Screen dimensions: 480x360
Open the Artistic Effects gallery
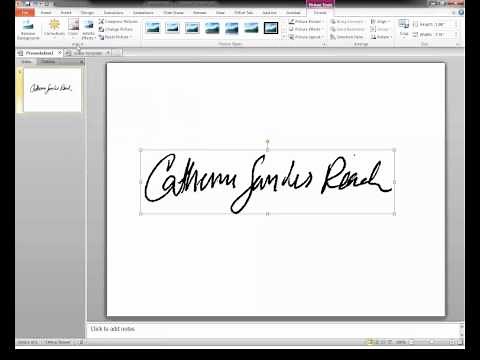[88, 29]
